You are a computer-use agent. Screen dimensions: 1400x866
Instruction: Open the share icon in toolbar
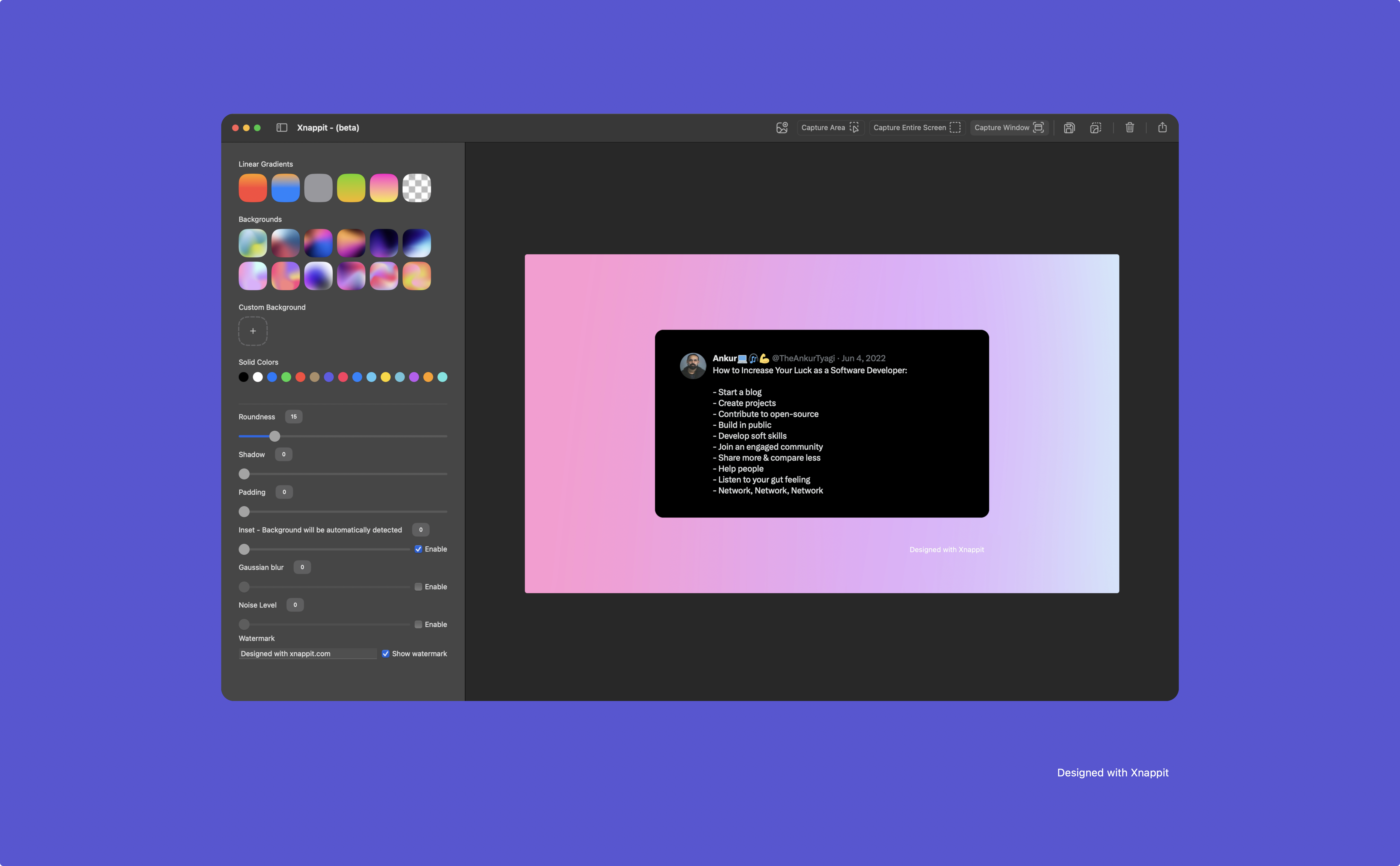(x=1162, y=128)
